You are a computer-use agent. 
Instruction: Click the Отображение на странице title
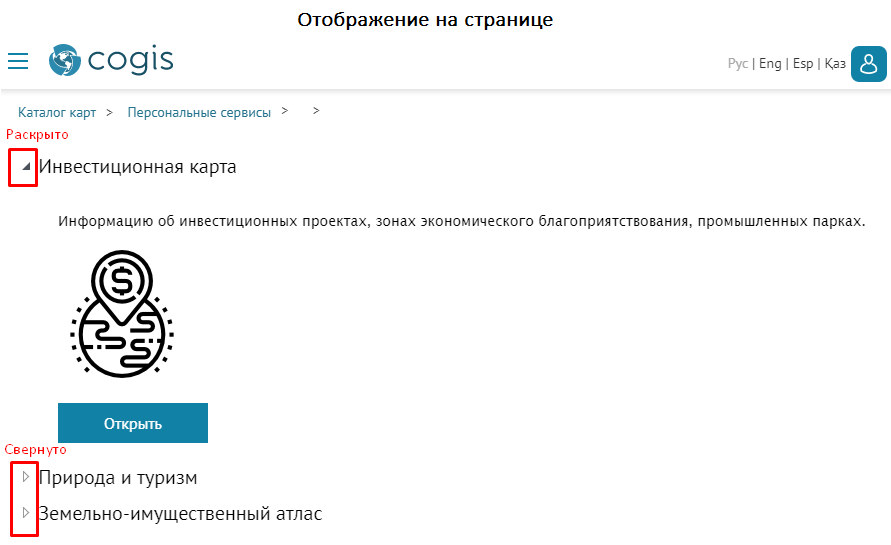coord(425,20)
